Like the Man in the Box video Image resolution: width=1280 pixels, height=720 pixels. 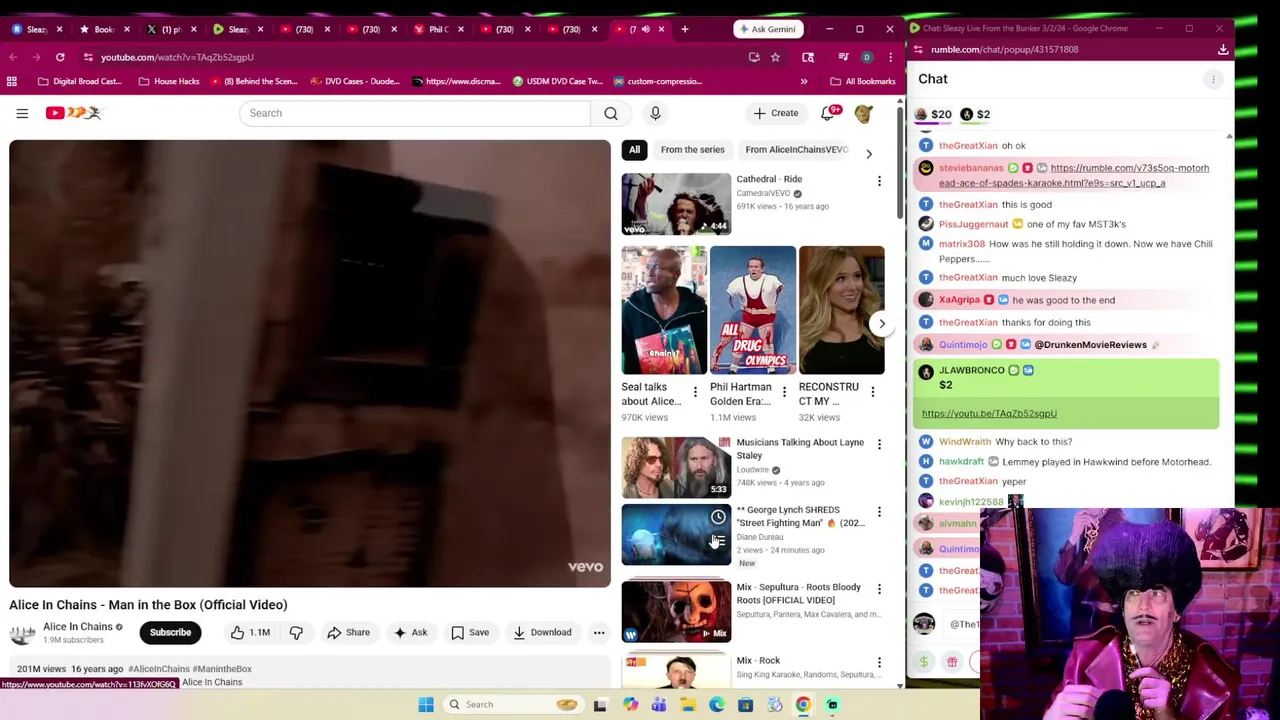[x=250, y=632]
